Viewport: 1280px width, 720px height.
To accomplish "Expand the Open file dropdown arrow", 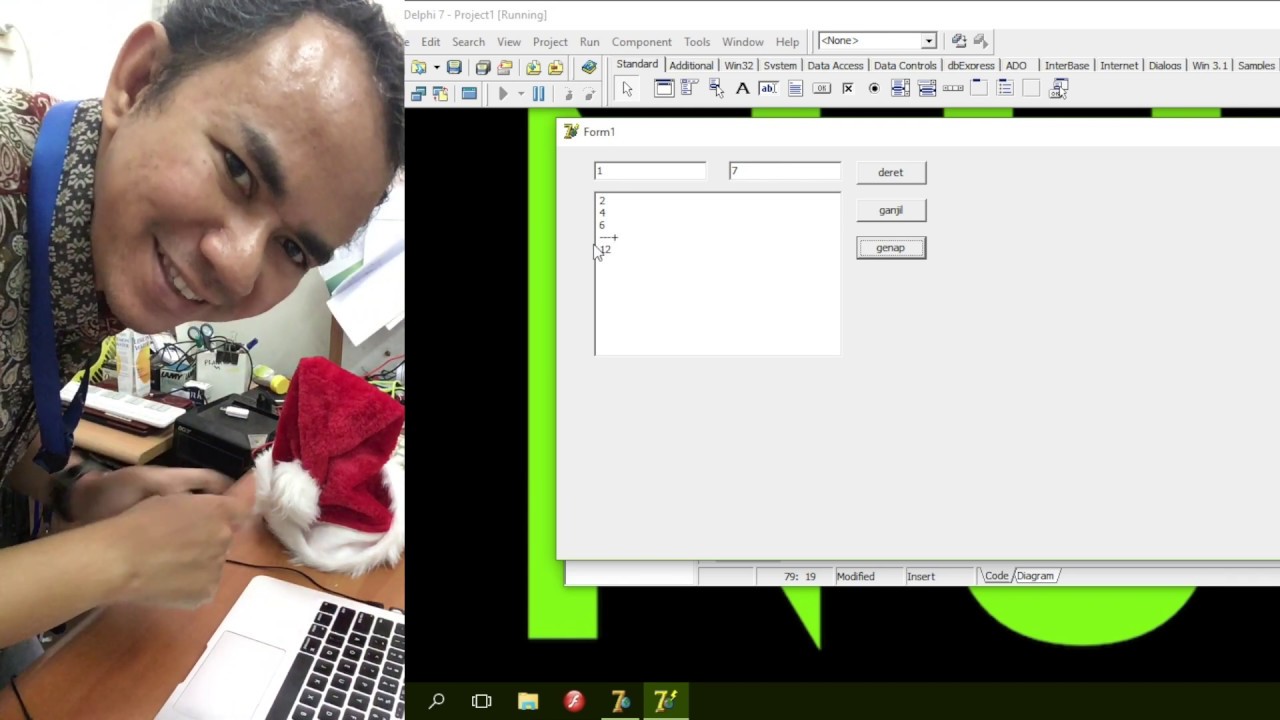I will [437, 67].
